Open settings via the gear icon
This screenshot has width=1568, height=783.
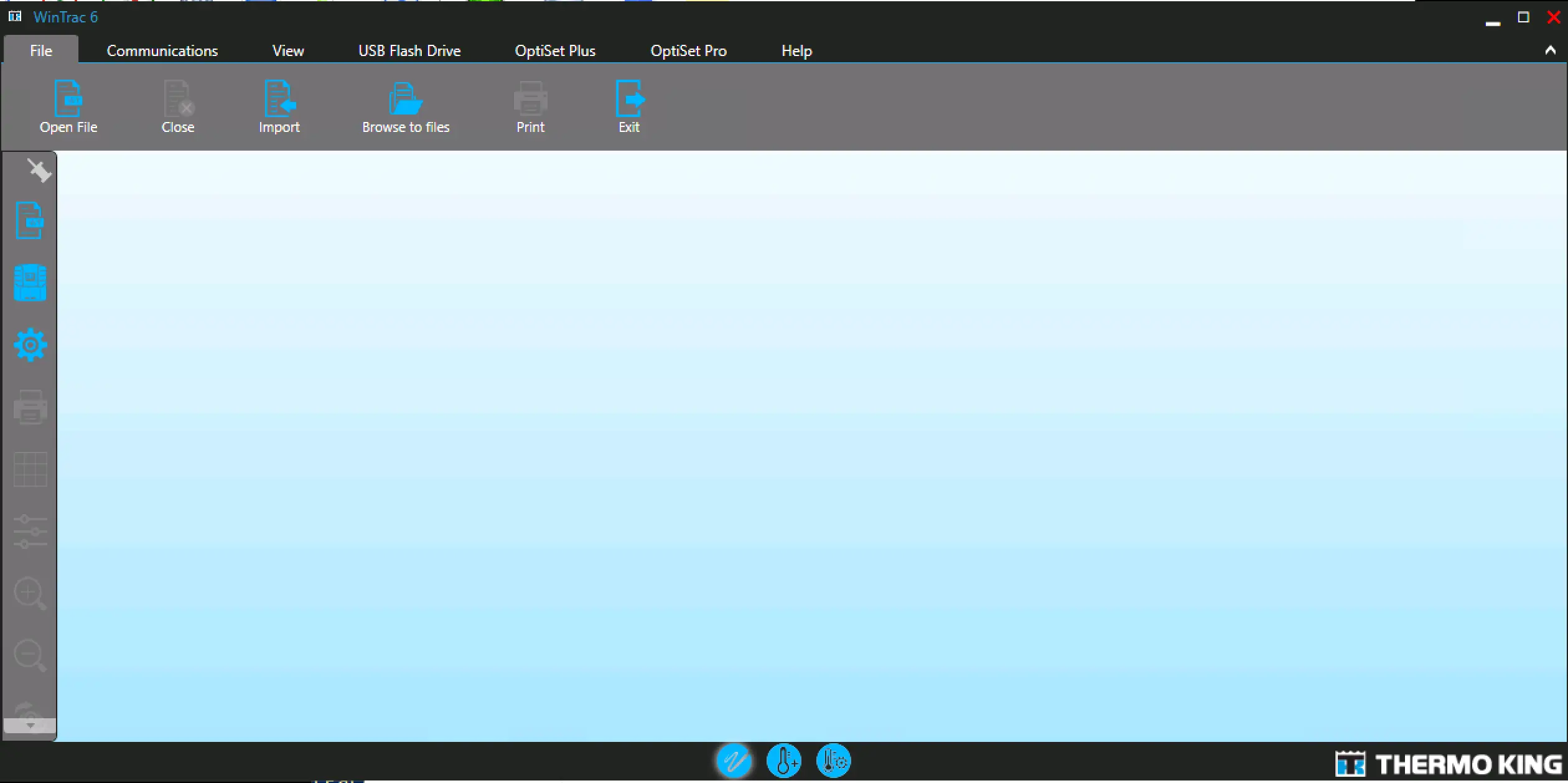click(x=29, y=345)
